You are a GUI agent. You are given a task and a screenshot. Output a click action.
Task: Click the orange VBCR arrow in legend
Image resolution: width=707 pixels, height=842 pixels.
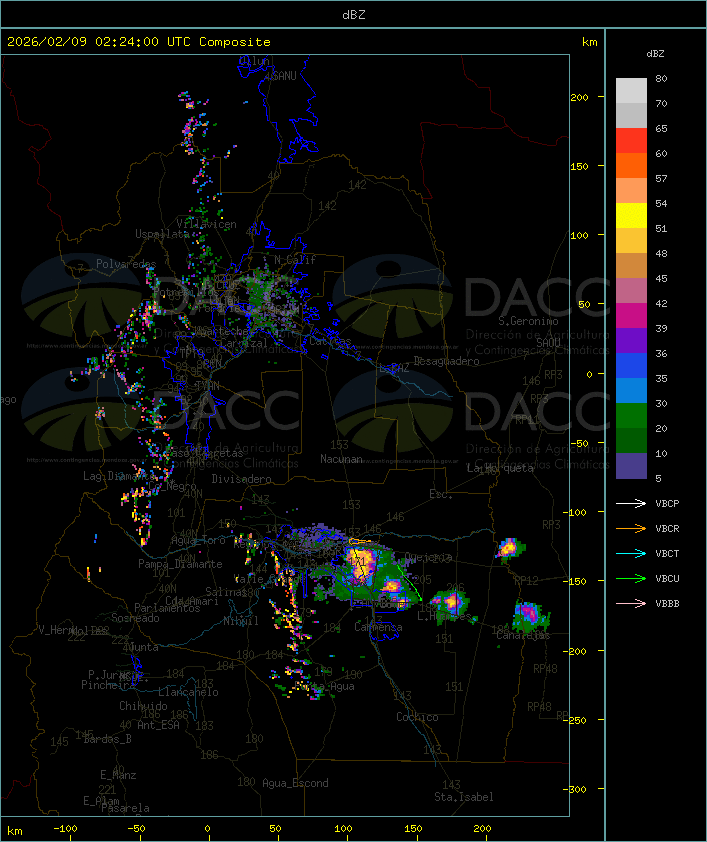tap(631, 528)
